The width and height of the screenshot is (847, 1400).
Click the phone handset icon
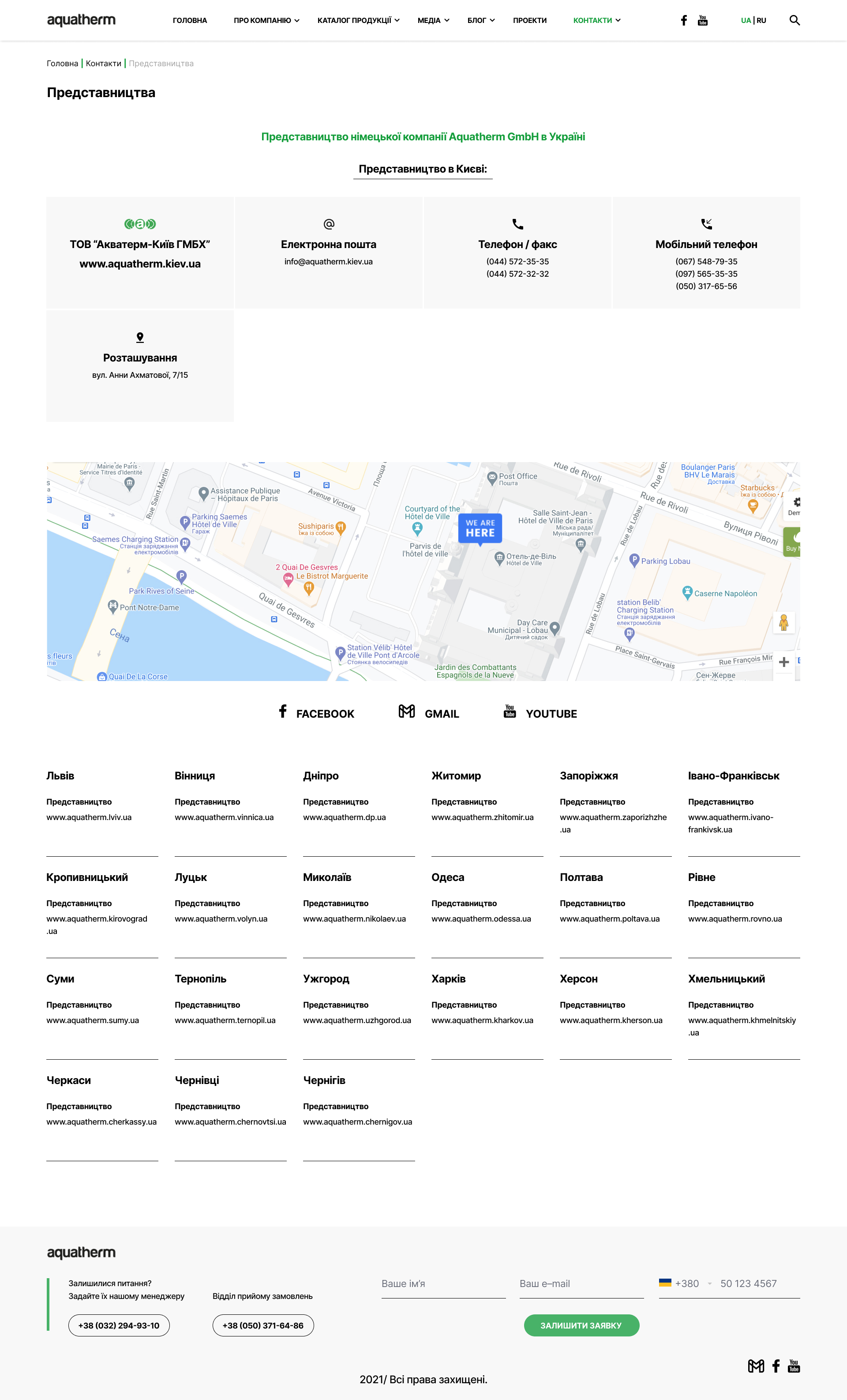[x=517, y=224]
